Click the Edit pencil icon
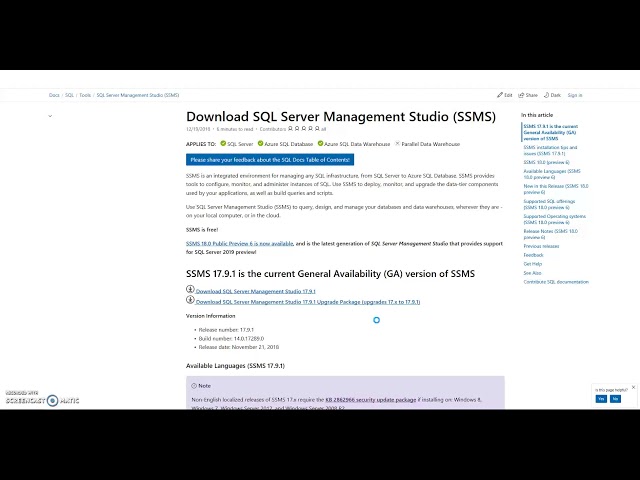 [x=500, y=95]
